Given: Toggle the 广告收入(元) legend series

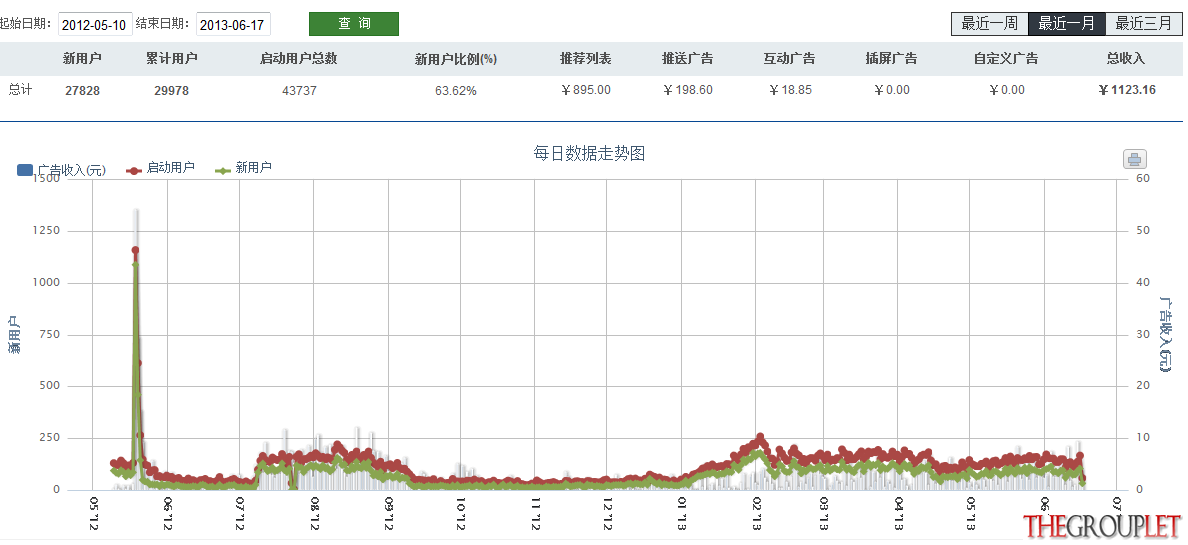Looking at the screenshot, I should click(x=61, y=170).
